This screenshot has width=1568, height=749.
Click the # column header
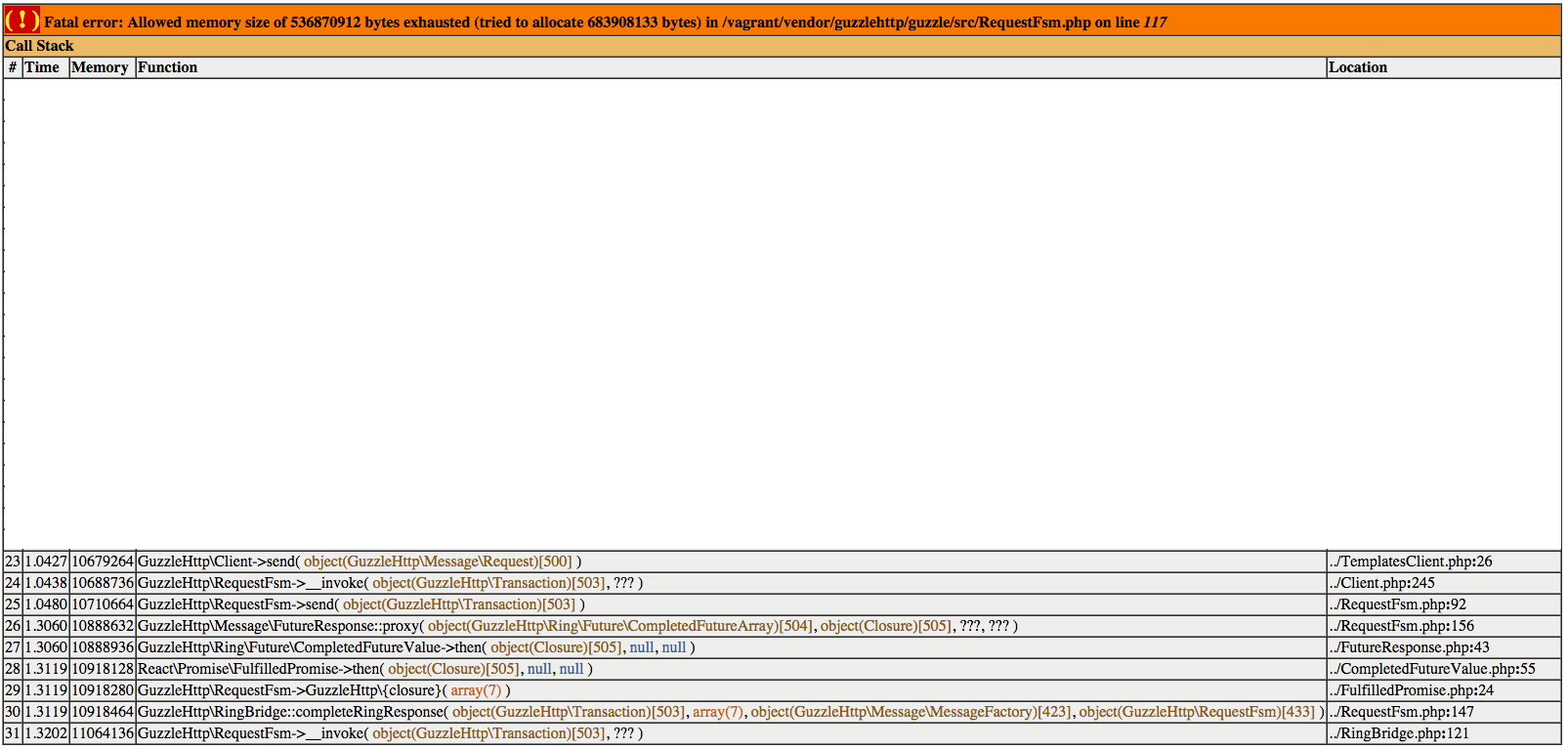point(13,67)
